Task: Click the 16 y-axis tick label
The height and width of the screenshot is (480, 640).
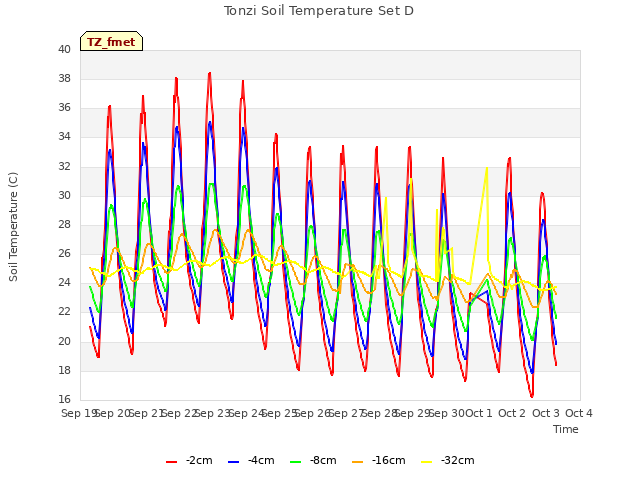Action: coord(64,400)
